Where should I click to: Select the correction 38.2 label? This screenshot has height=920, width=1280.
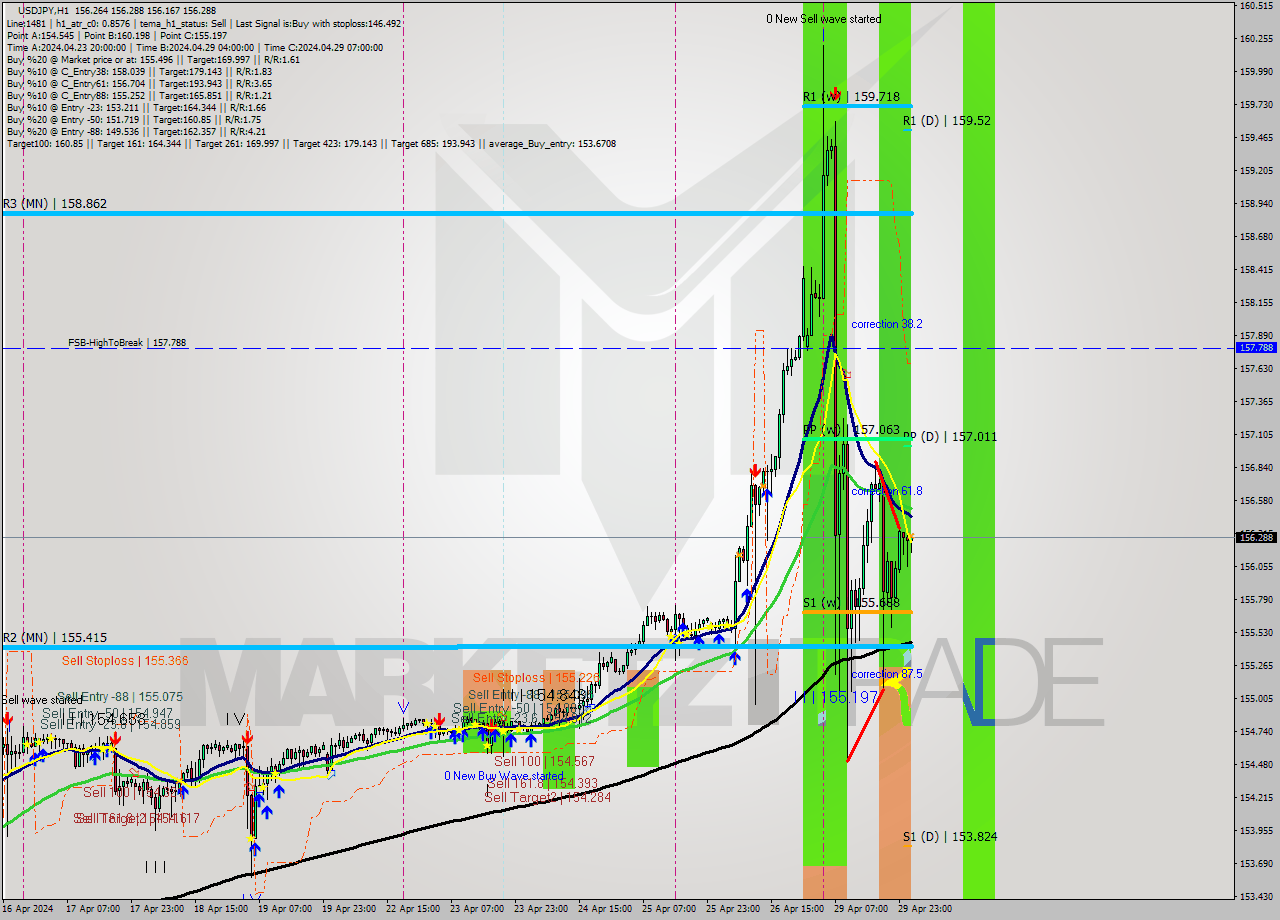pos(887,325)
